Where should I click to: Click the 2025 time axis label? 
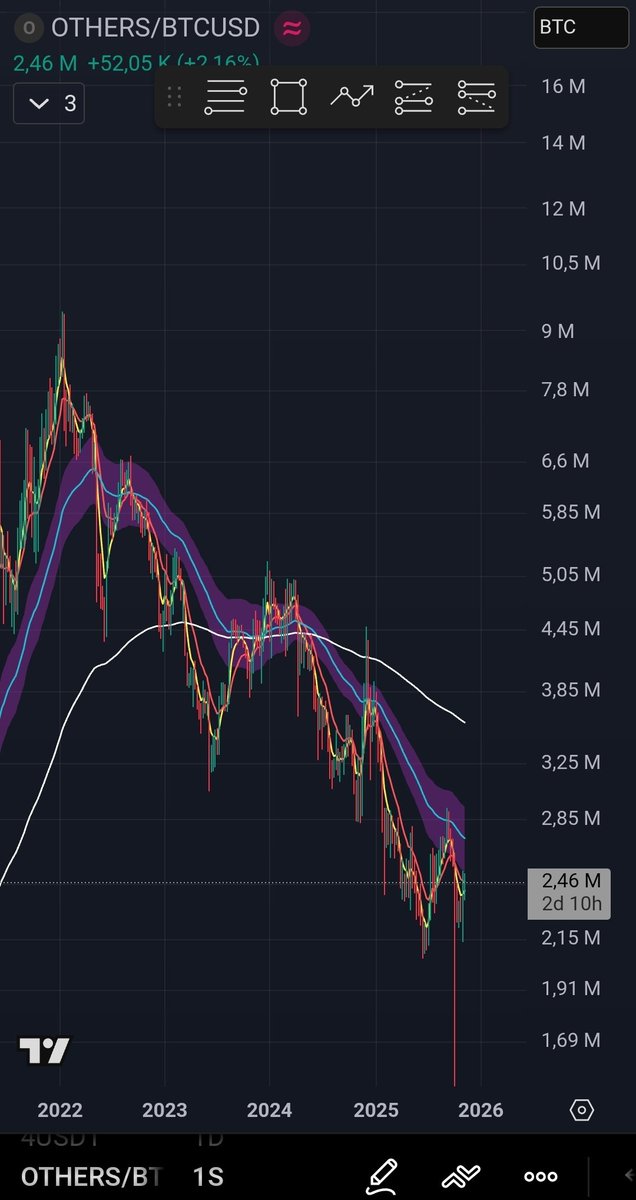376,1110
